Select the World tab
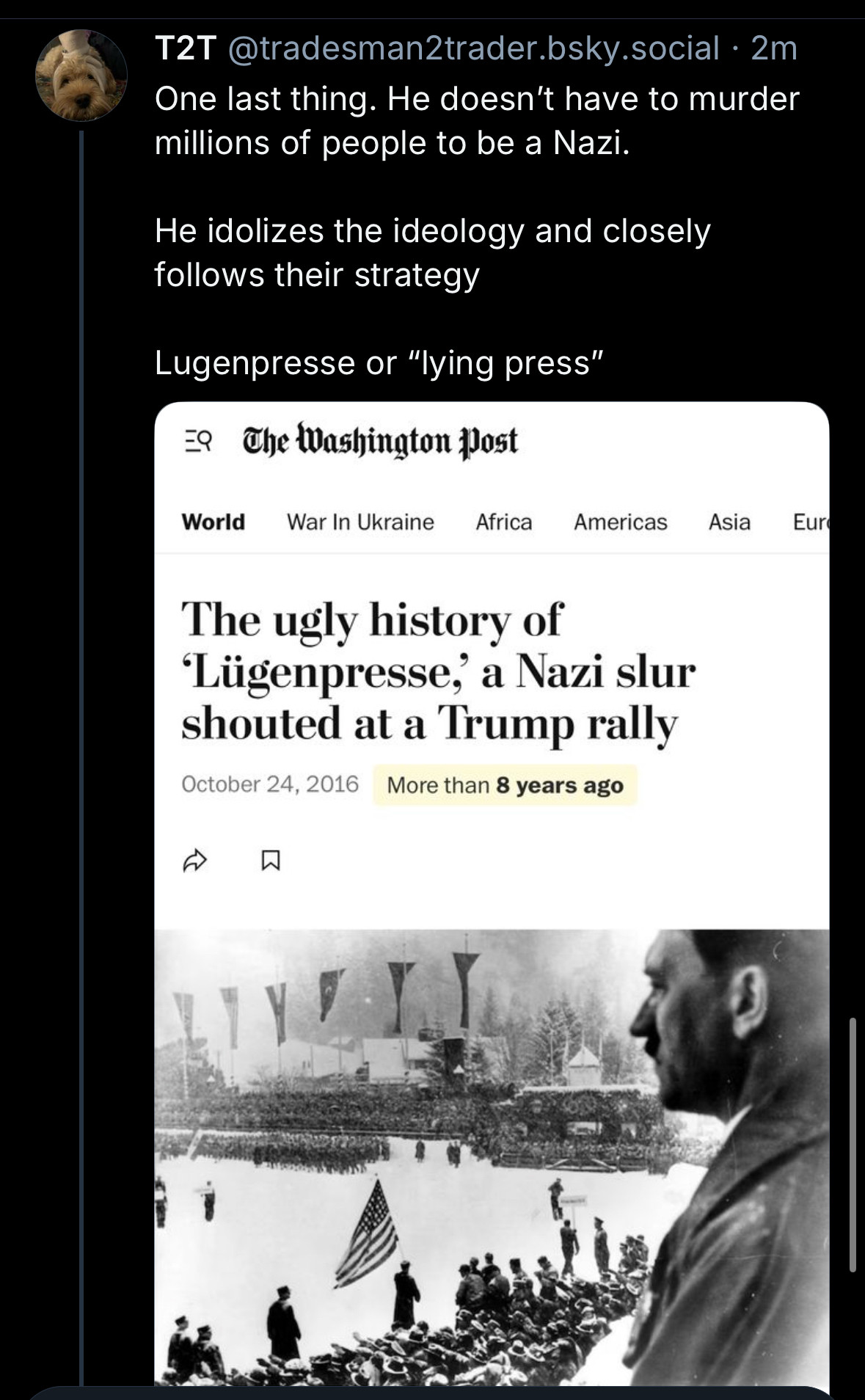Viewport: 865px width, 1400px height. point(213,522)
